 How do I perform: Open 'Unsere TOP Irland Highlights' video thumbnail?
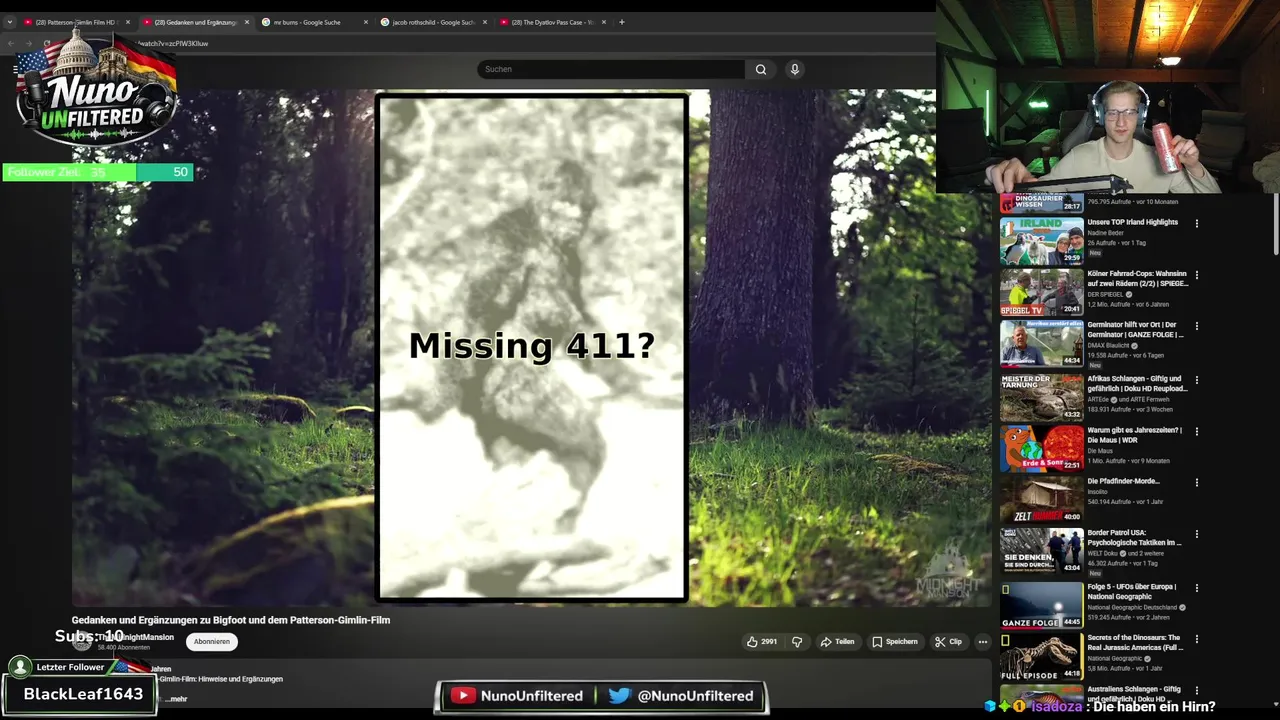click(1042, 241)
